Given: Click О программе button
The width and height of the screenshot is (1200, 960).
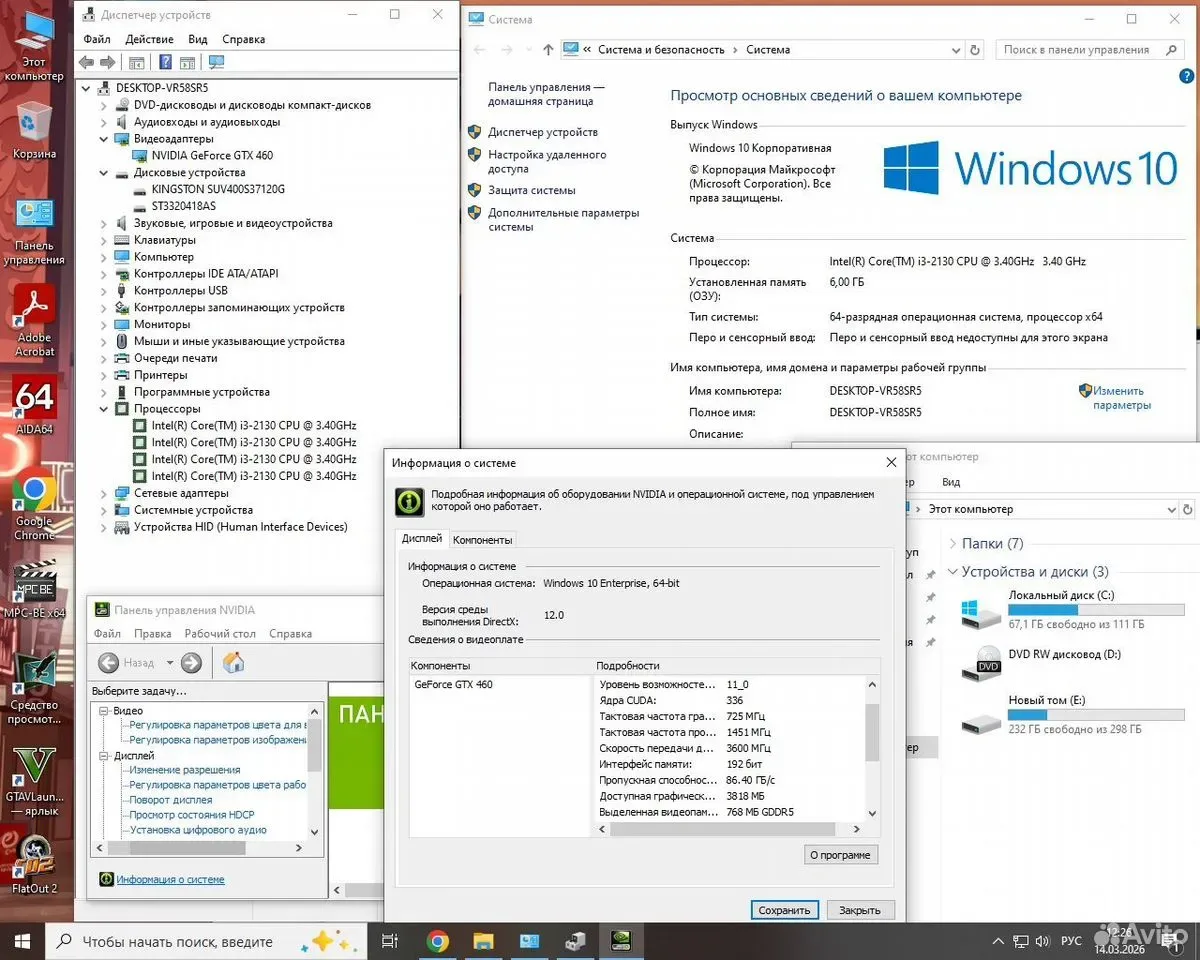Looking at the screenshot, I should pos(842,855).
